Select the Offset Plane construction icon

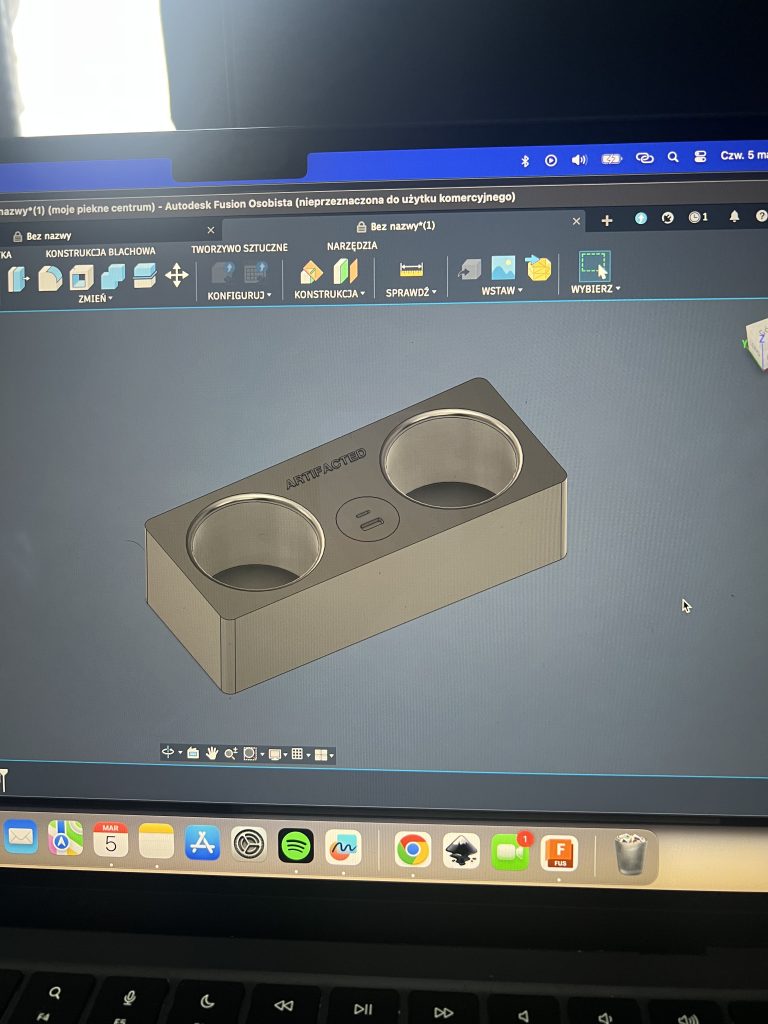click(x=312, y=271)
